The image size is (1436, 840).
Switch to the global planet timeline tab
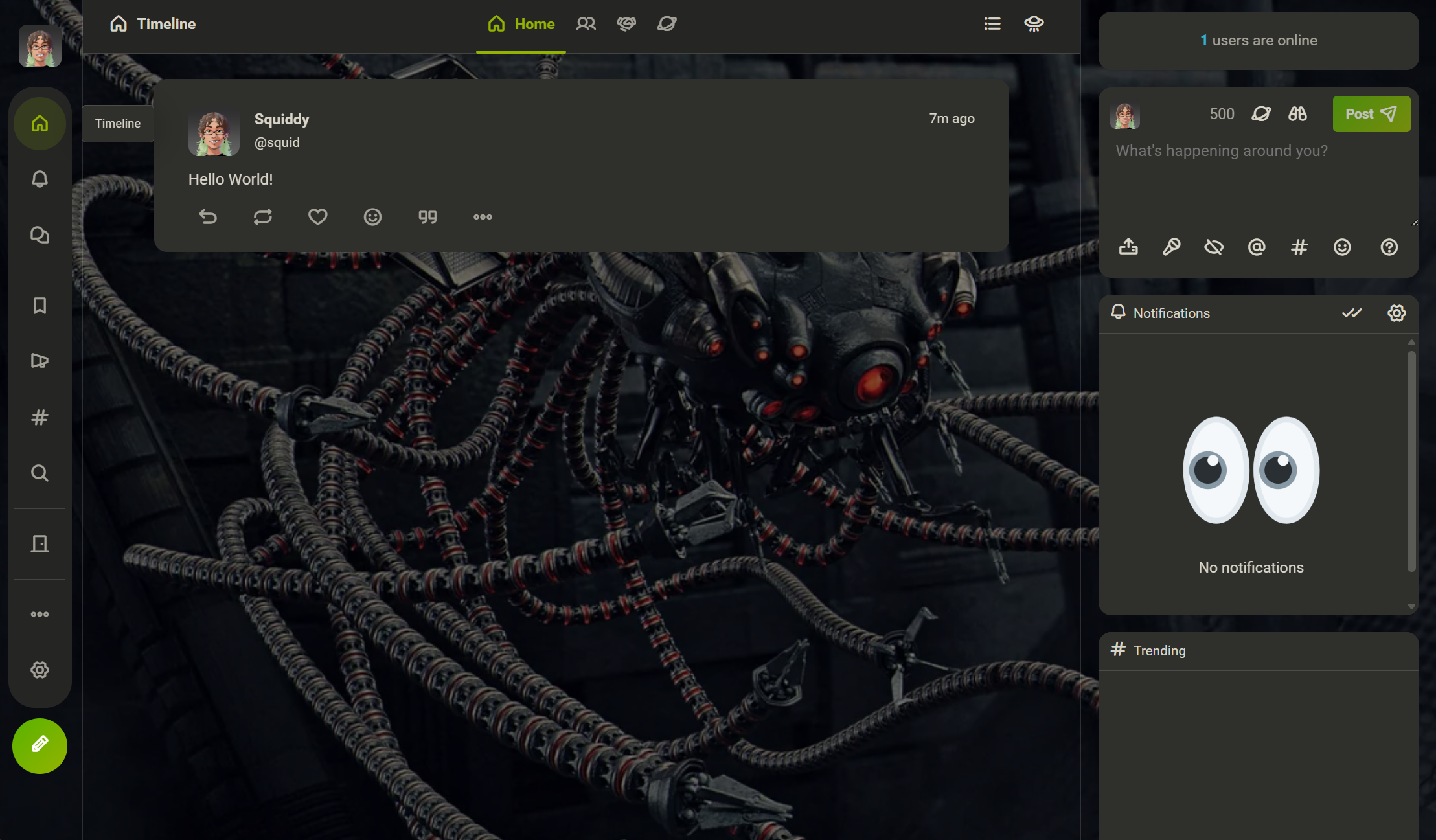click(667, 24)
